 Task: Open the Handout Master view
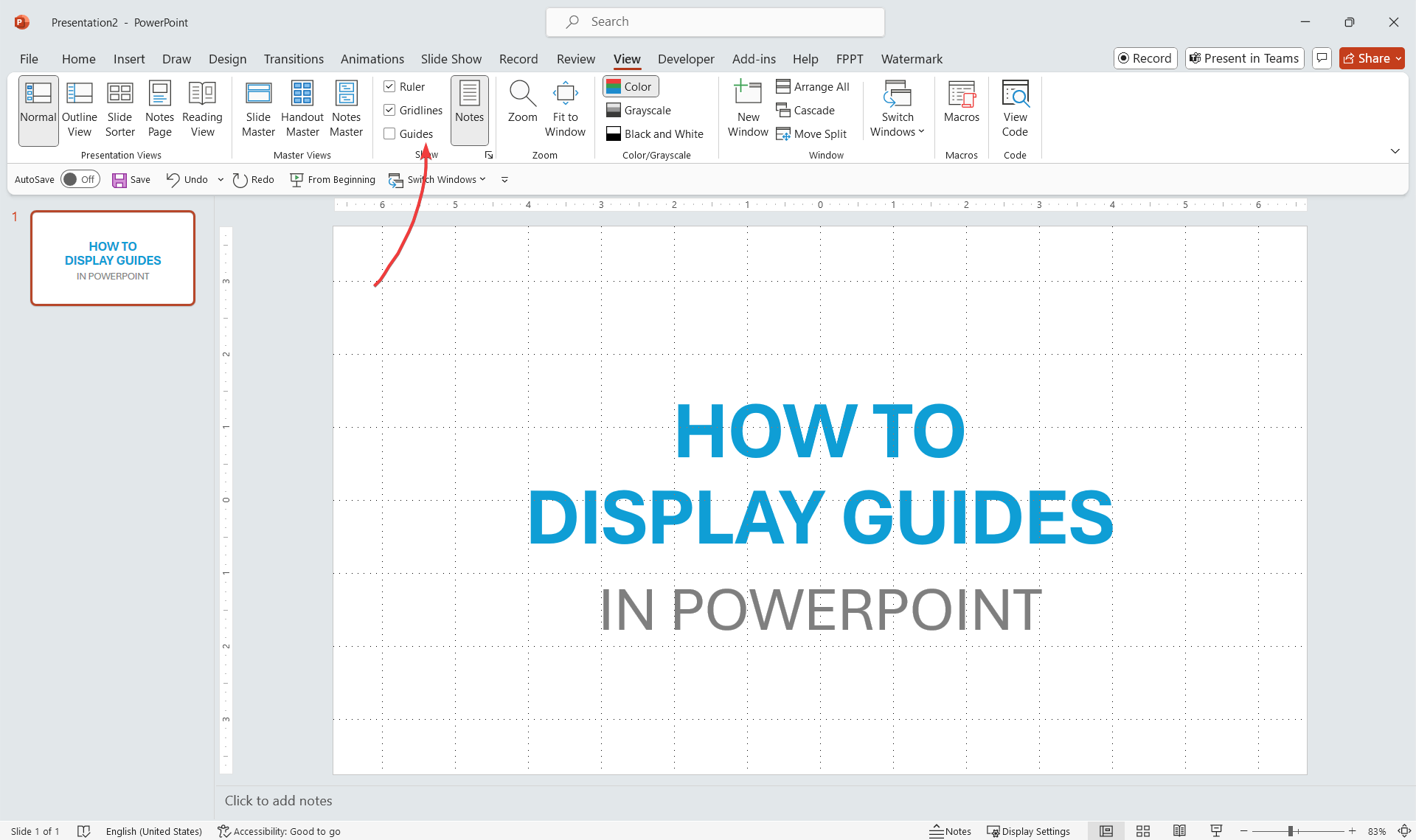pyautogui.click(x=302, y=110)
